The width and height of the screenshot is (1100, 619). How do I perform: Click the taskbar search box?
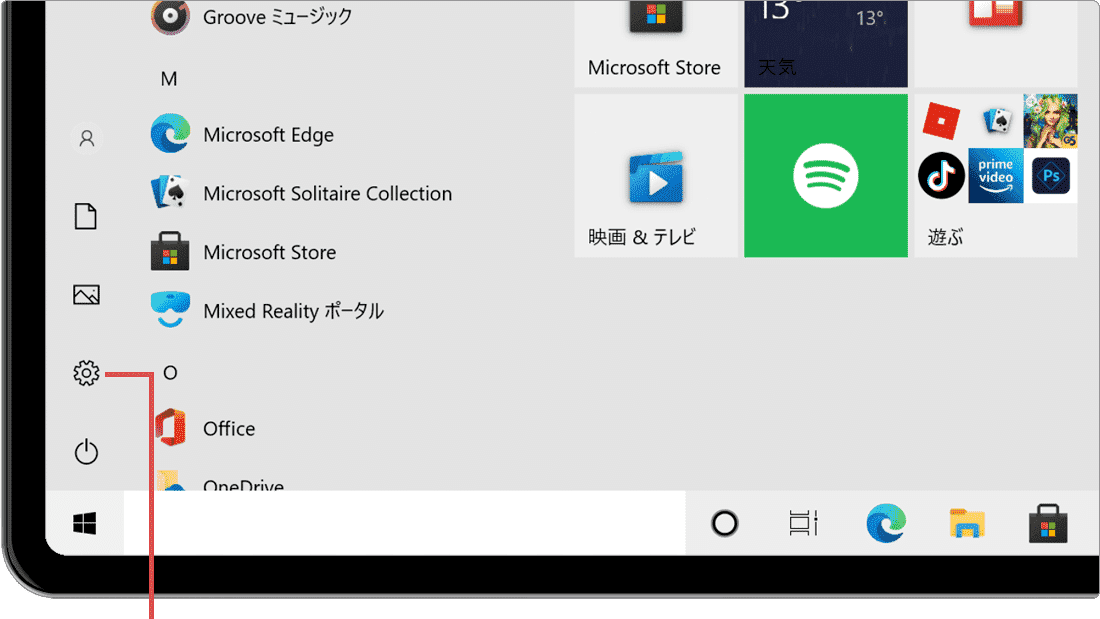[405, 524]
